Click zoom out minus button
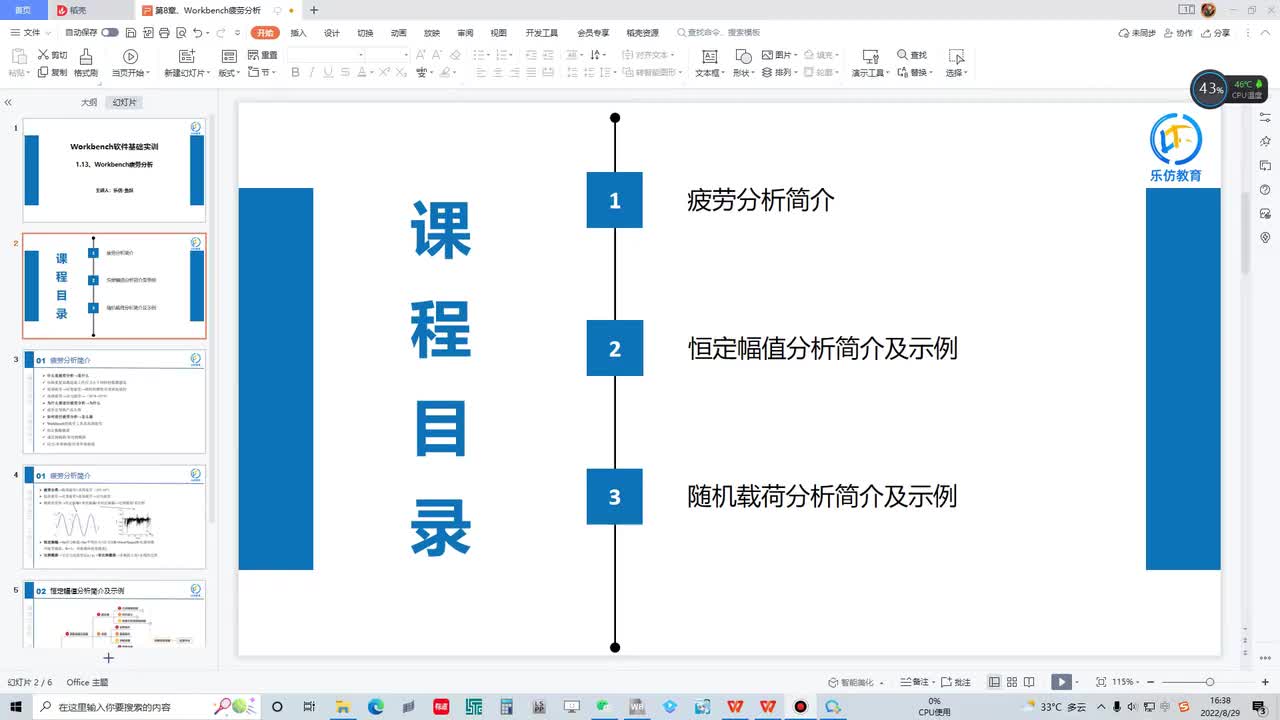1280x720 pixels. click(x=1152, y=682)
